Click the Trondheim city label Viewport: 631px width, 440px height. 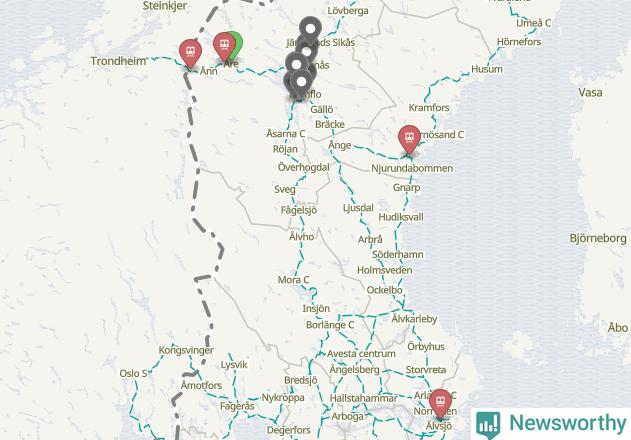[118, 61]
